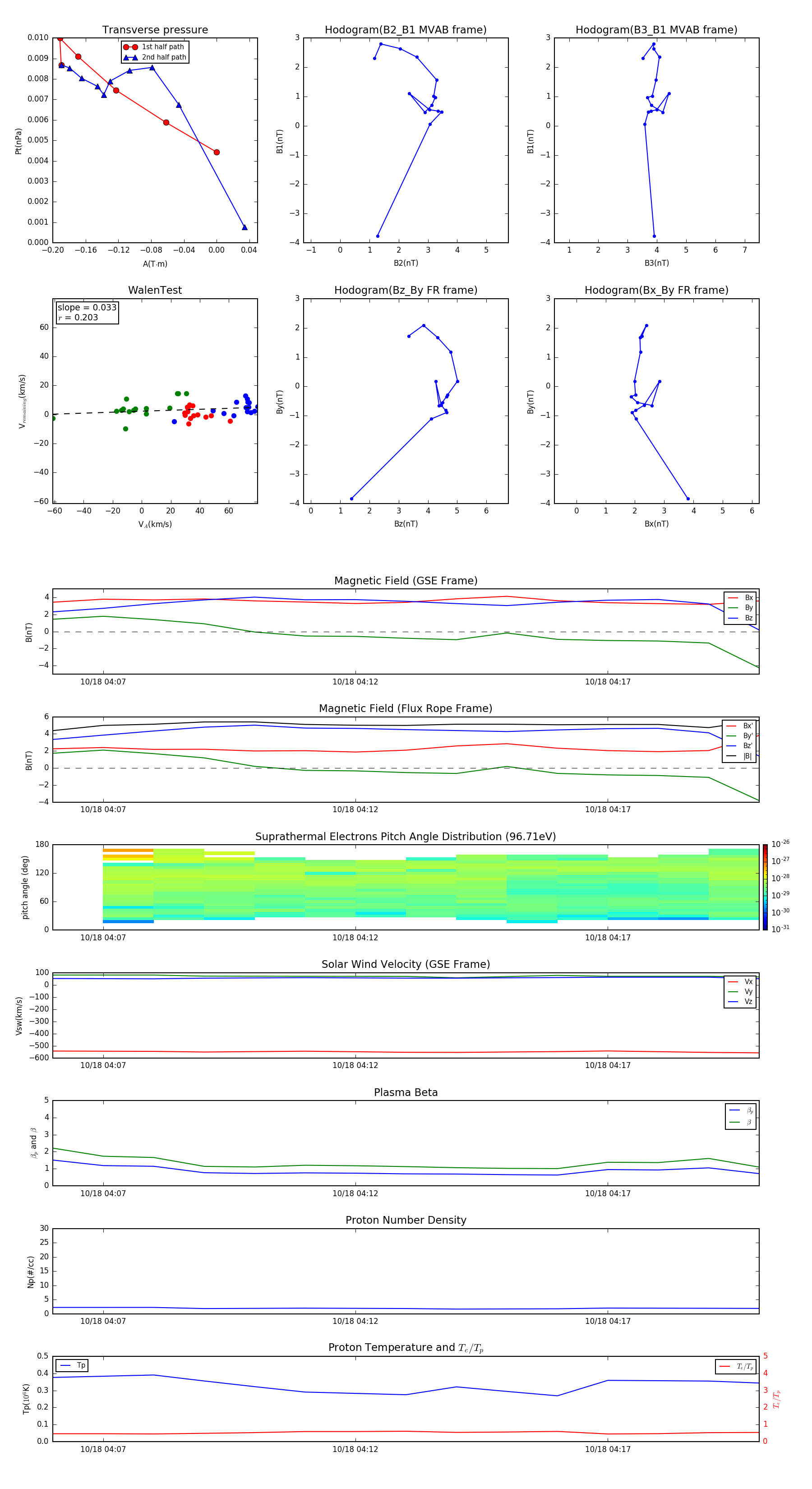Click '10/18 04:17' tick under Proton Number Density

pyautogui.click(x=607, y=1321)
